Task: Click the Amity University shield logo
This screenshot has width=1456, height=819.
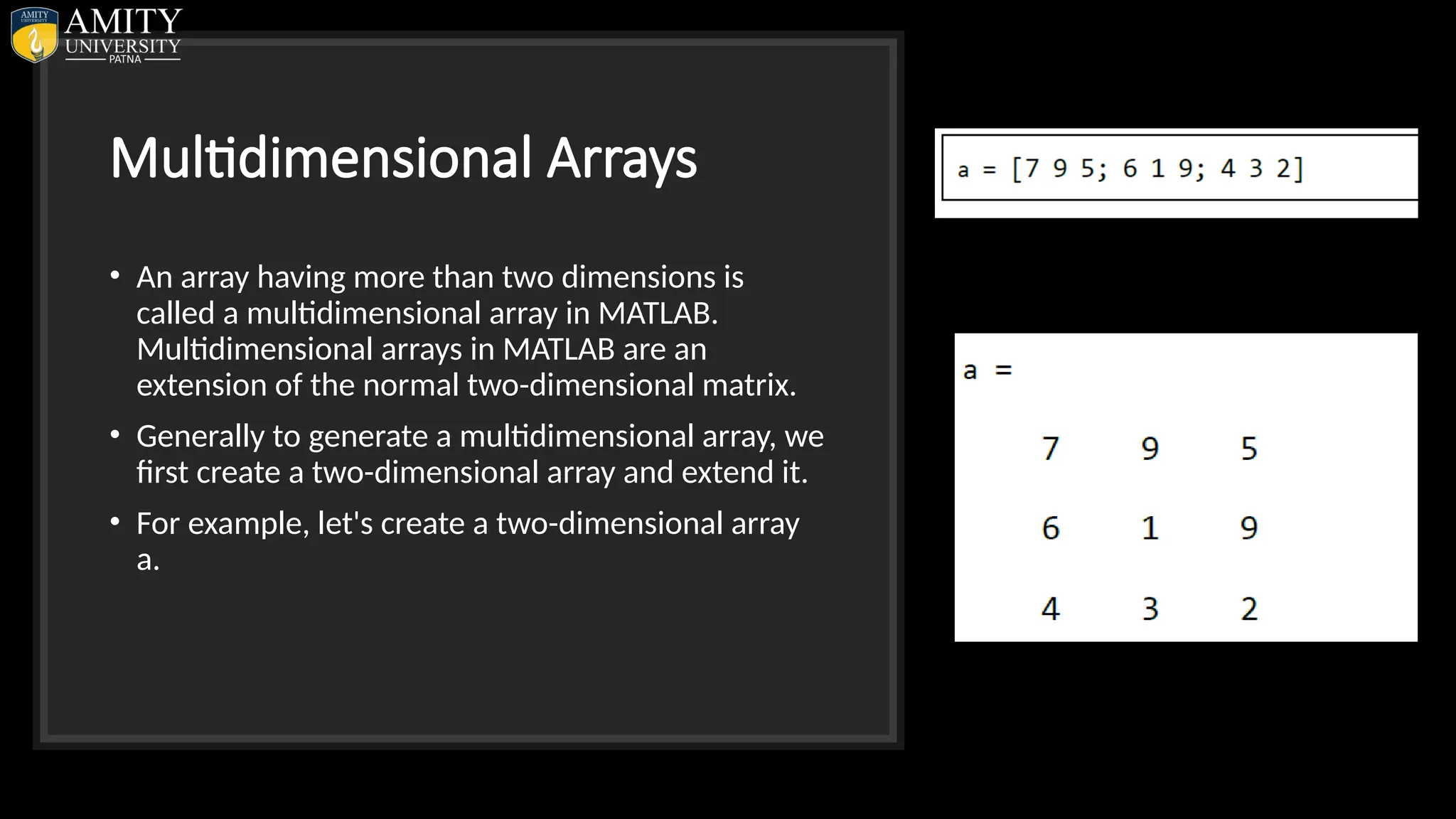Action: [35, 36]
